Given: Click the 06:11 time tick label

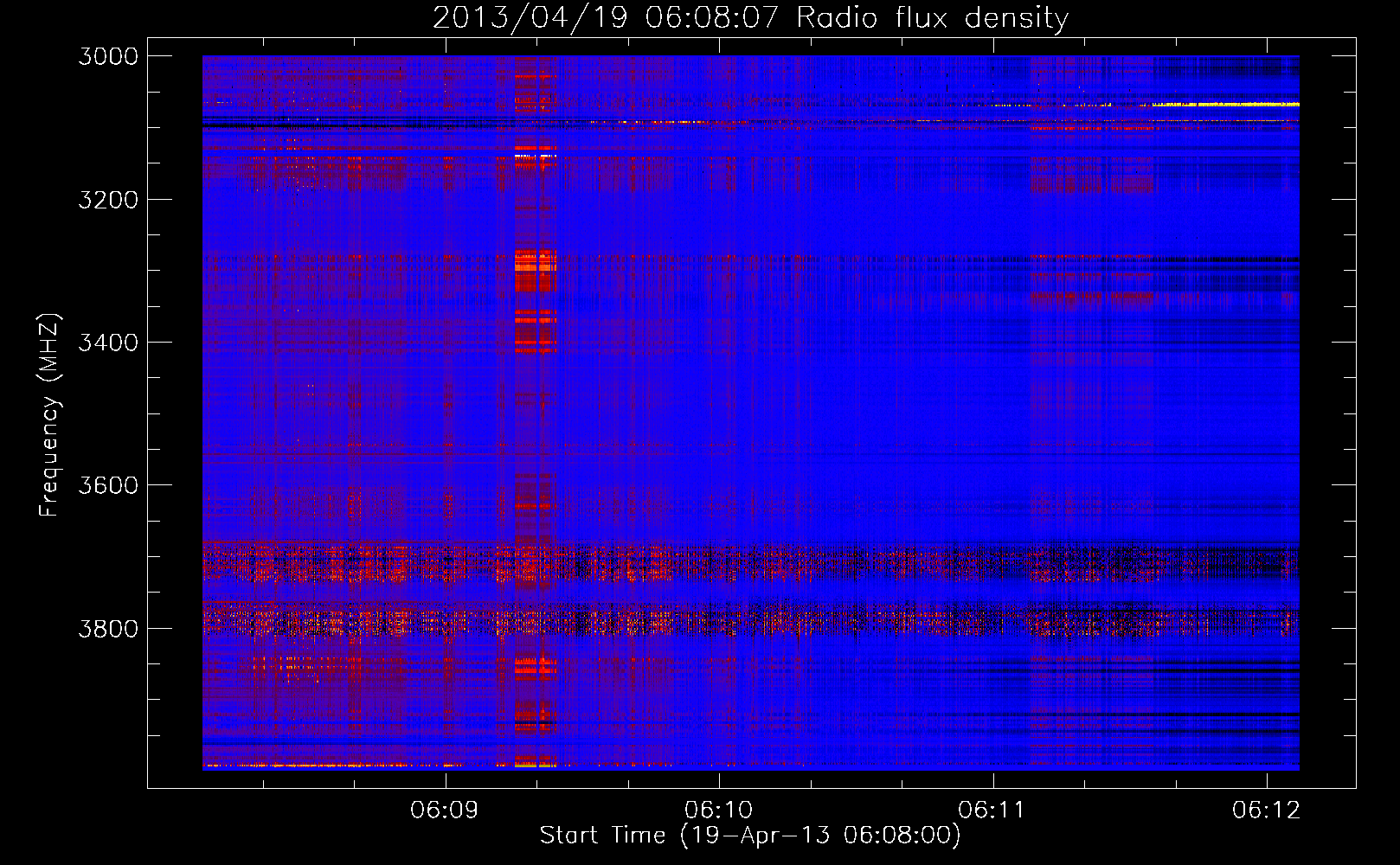Looking at the screenshot, I should pyautogui.click(x=992, y=811).
